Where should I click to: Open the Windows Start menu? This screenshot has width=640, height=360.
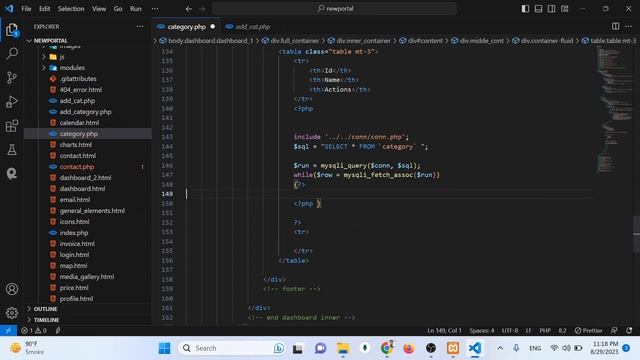pos(164,348)
